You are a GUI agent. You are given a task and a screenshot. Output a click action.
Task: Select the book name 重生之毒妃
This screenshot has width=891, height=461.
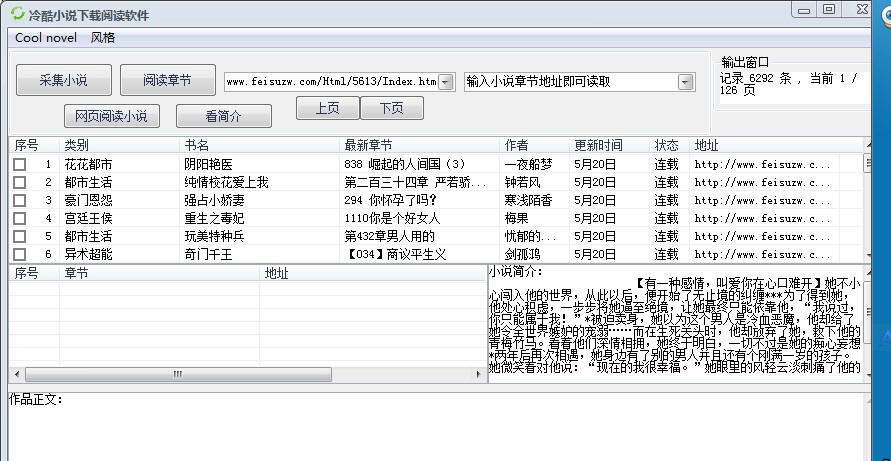click(214, 219)
